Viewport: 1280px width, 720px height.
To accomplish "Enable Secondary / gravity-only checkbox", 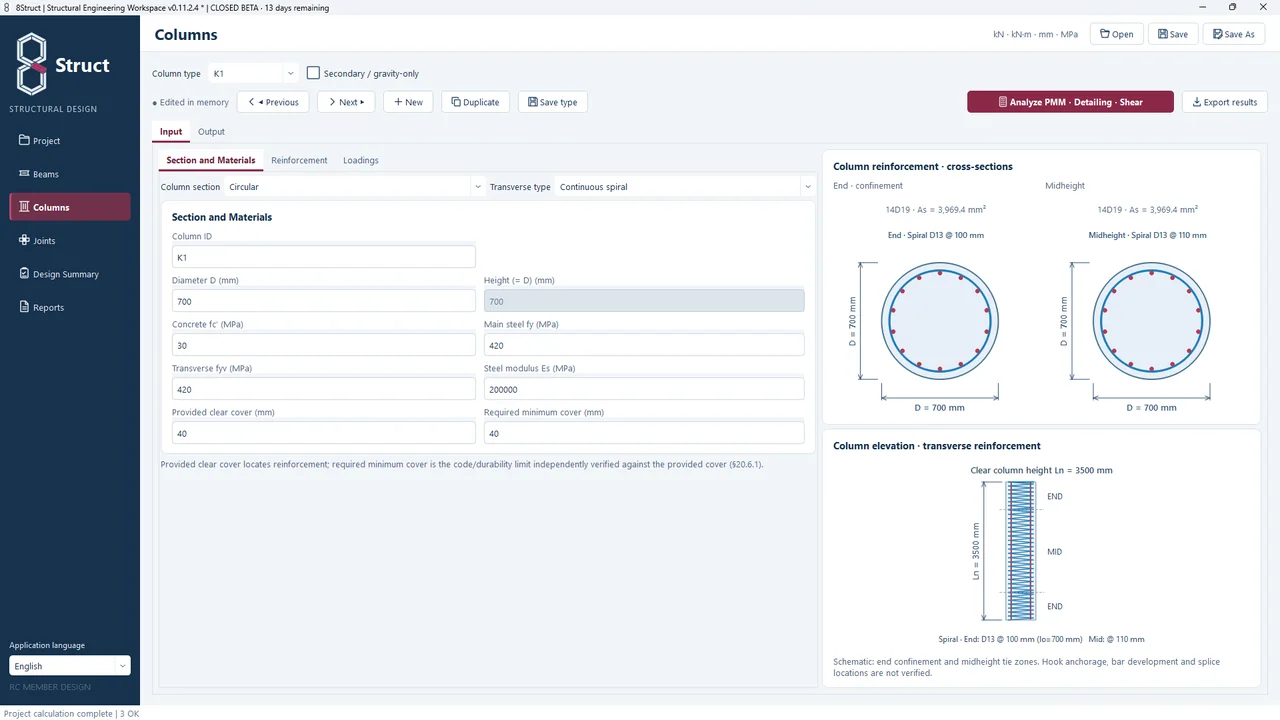I will coord(313,73).
